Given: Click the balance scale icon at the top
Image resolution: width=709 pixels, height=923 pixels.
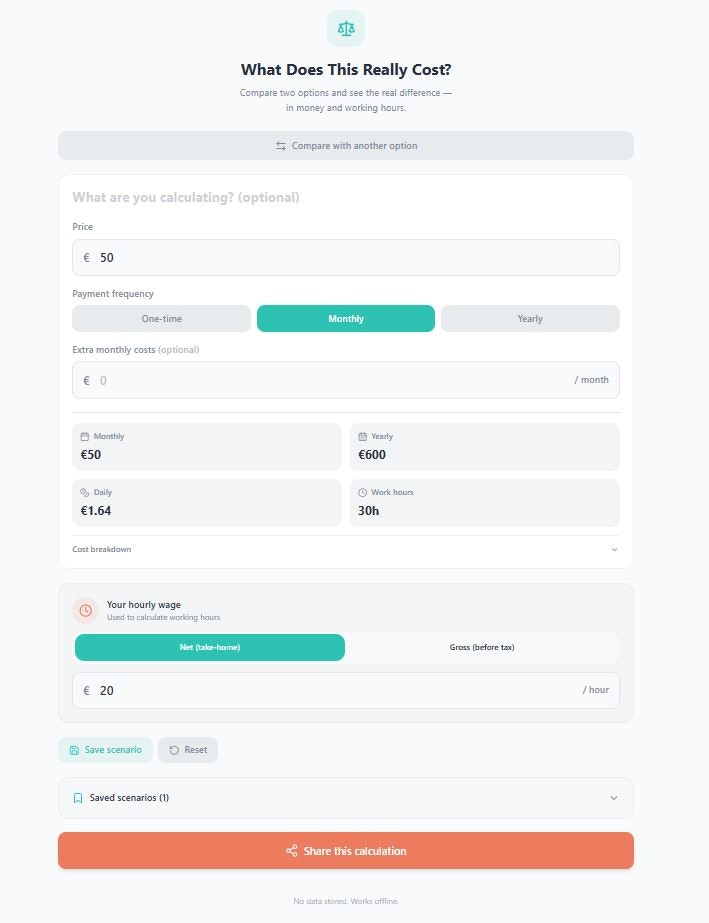Looking at the screenshot, I should point(345,28).
